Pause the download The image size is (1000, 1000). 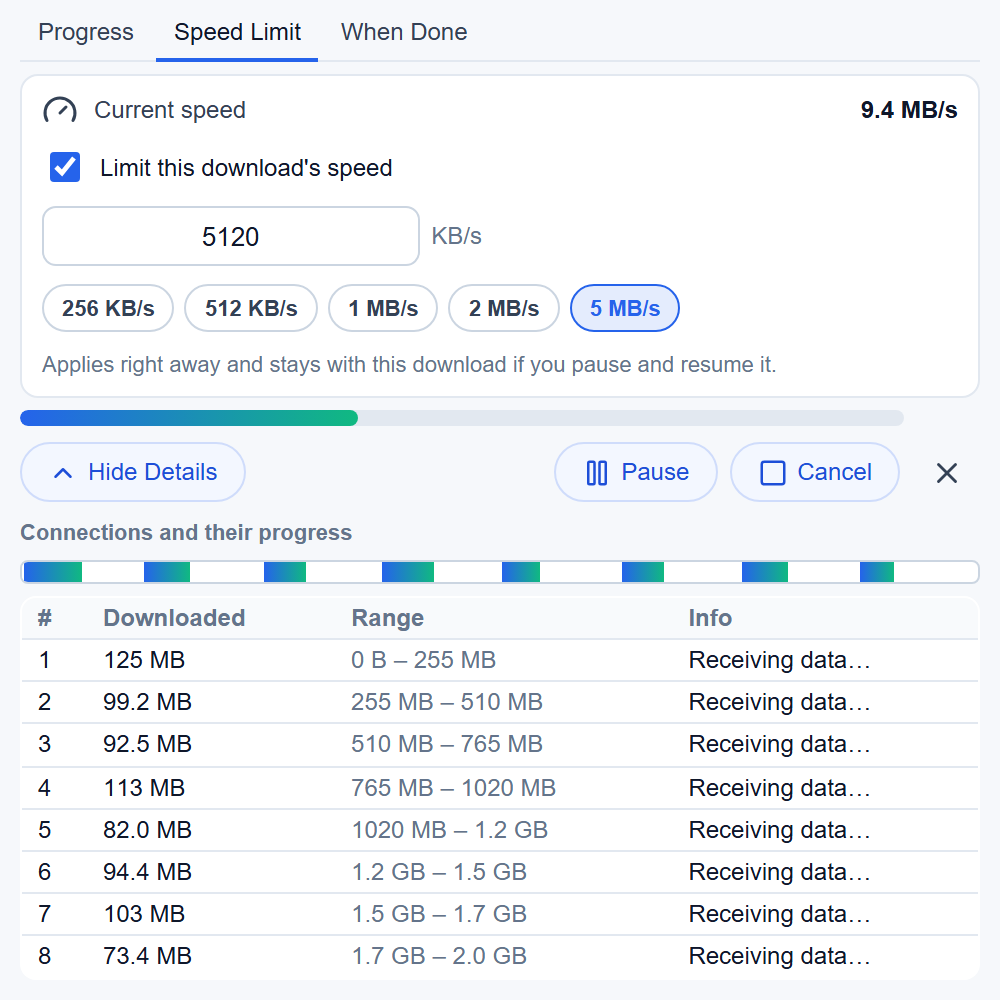(636, 472)
